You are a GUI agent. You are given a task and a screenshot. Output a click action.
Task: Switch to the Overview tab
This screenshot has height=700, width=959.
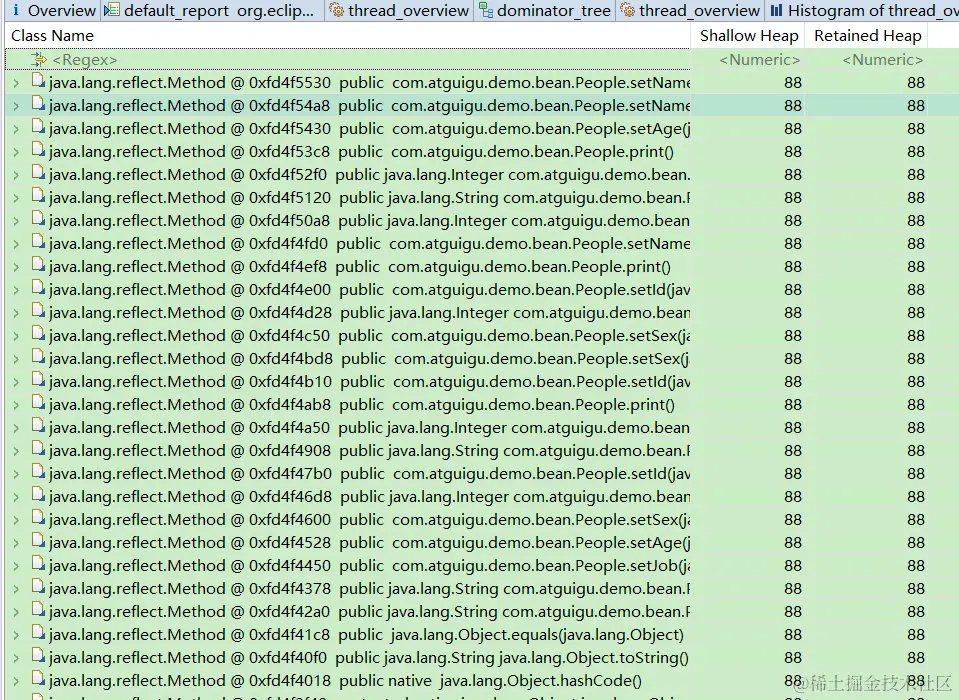pyautogui.click(x=53, y=10)
